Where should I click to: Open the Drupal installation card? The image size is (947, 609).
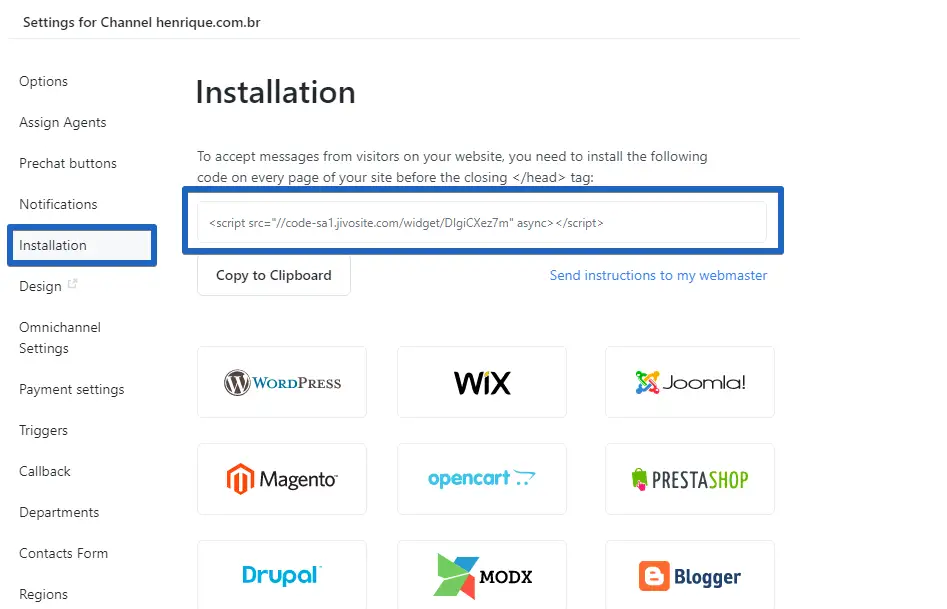tap(281, 575)
